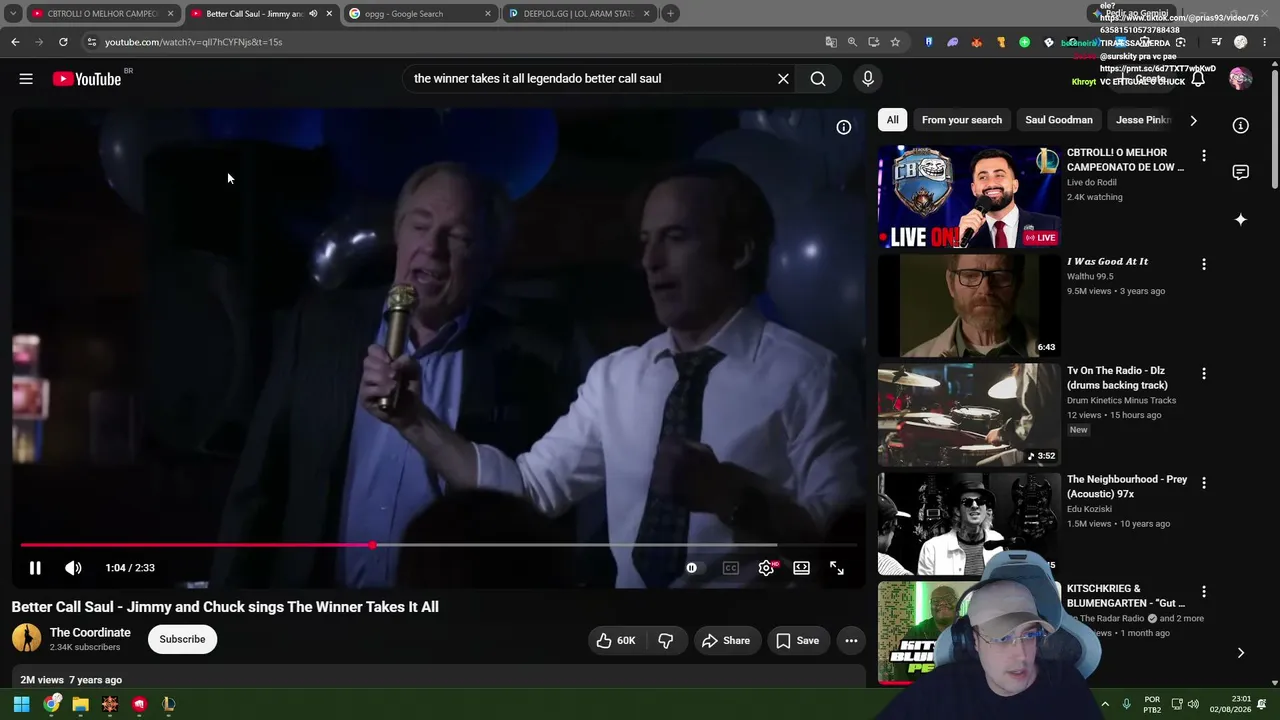The width and height of the screenshot is (1280, 720).
Task: Show the video info card
Action: click(844, 127)
